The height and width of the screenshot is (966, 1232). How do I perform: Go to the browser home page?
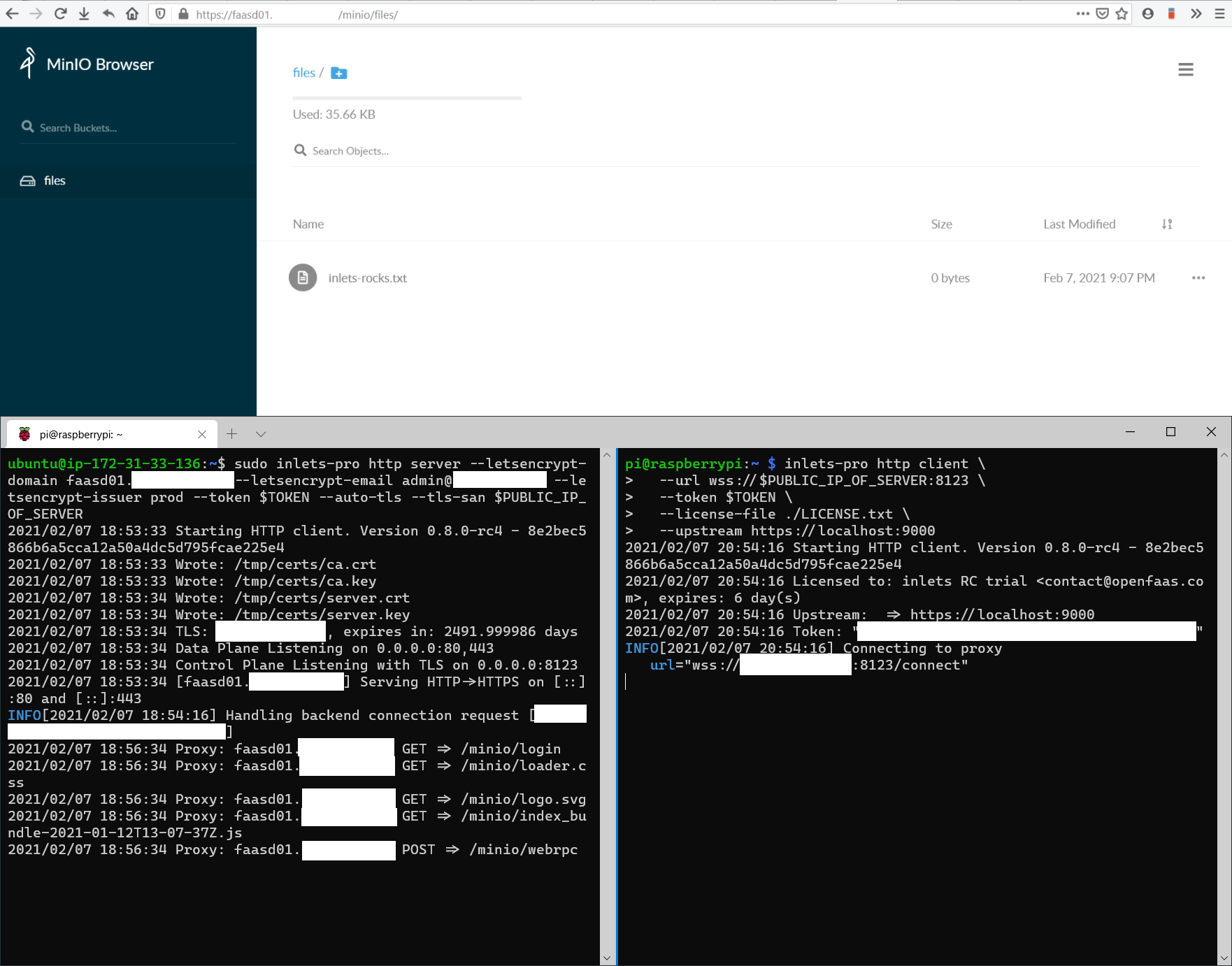132,14
